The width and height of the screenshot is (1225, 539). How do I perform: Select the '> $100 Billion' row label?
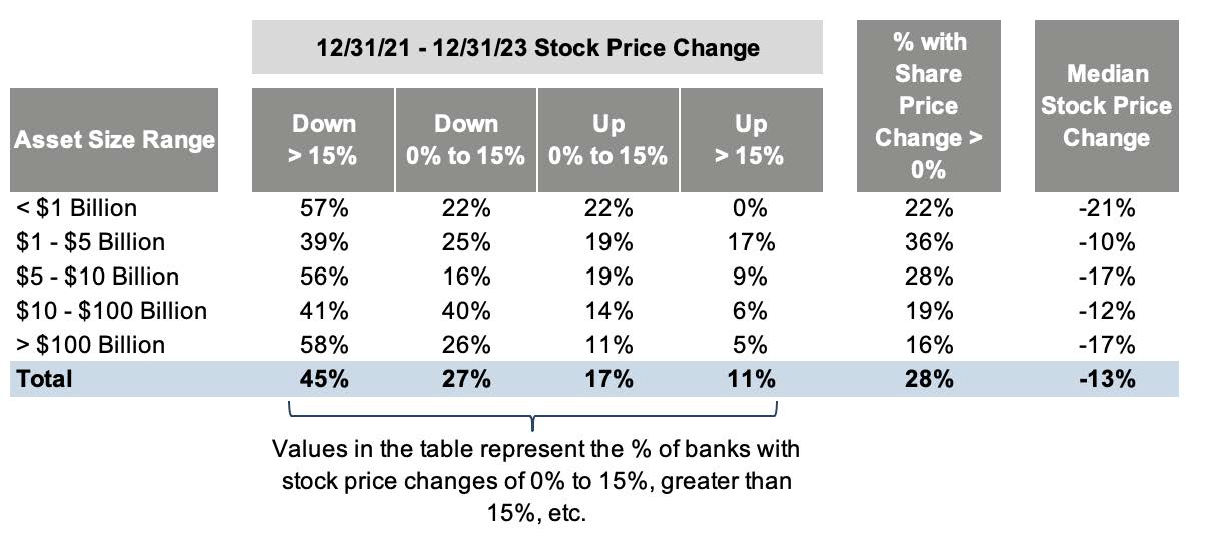(x=91, y=345)
